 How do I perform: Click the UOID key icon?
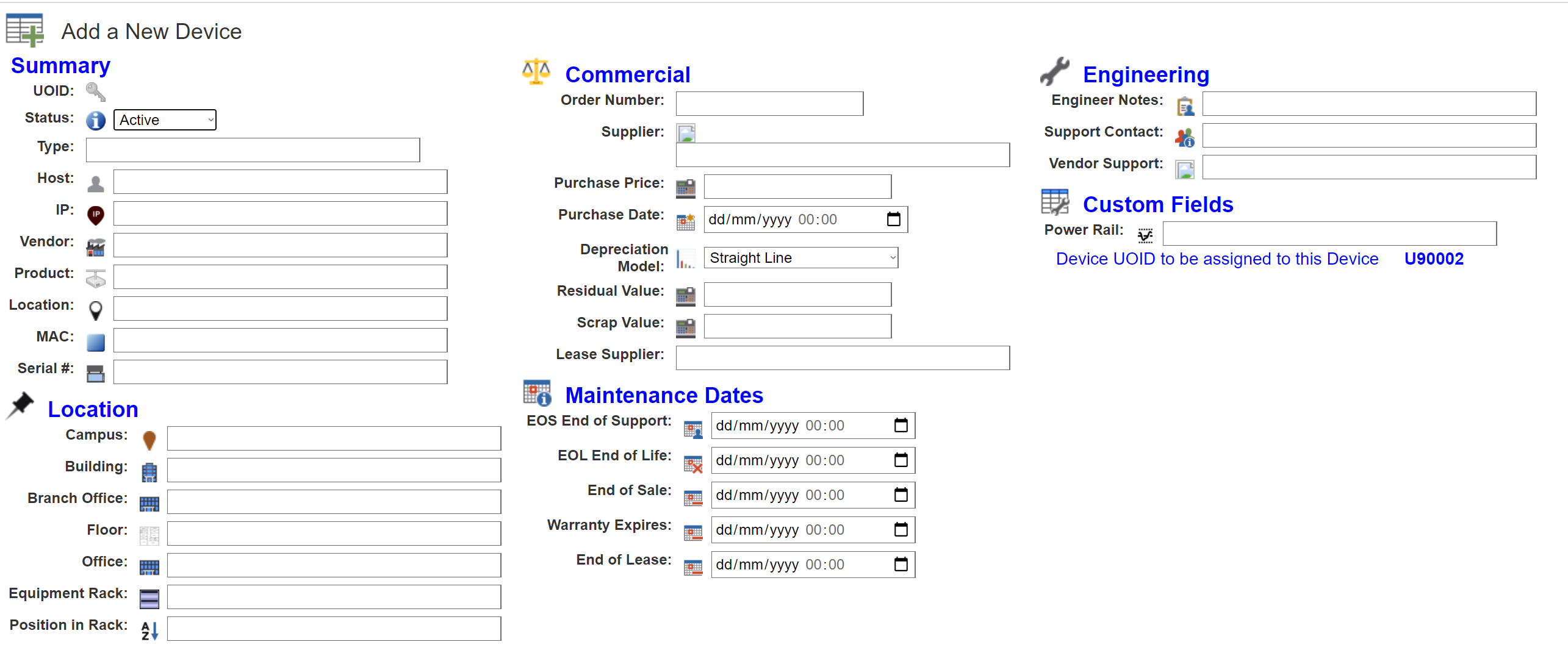[x=95, y=92]
